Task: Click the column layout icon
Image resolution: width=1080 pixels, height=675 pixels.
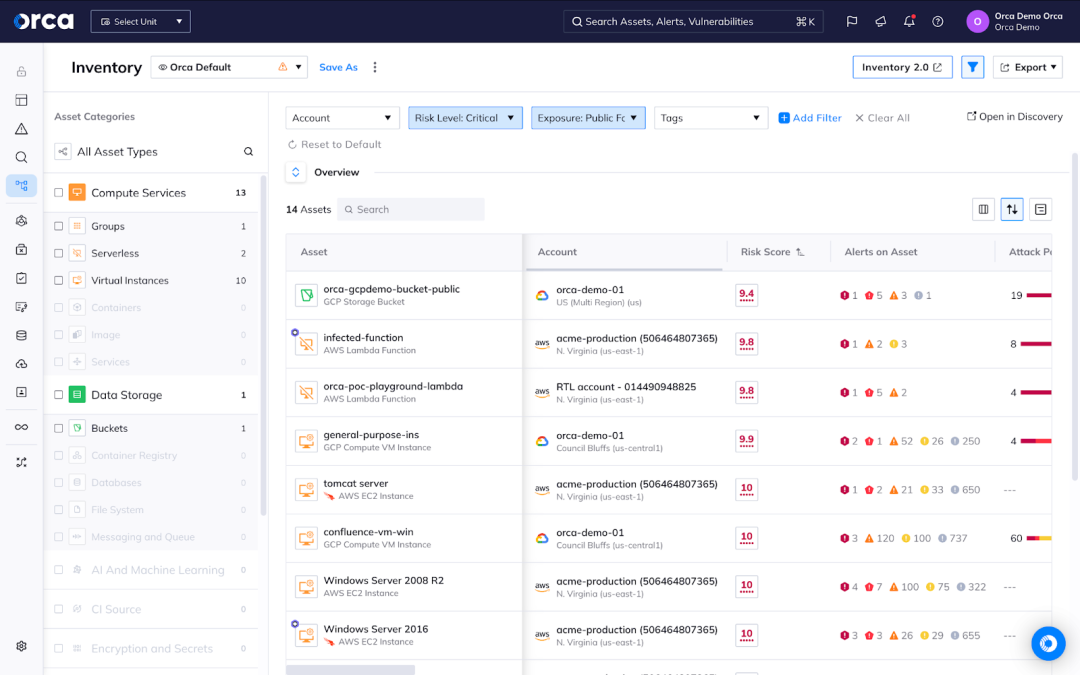Action: [x=984, y=209]
